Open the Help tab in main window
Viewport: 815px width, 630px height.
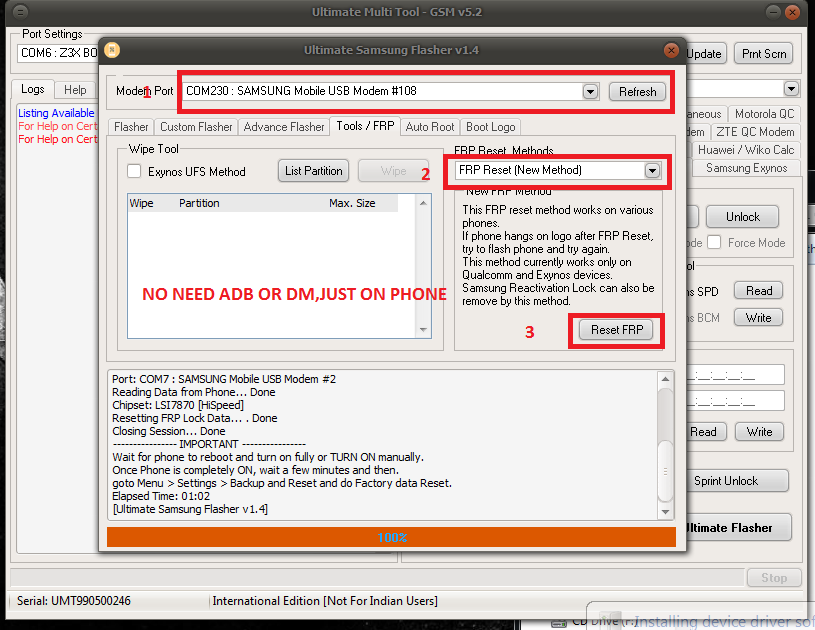click(x=75, y=90)
